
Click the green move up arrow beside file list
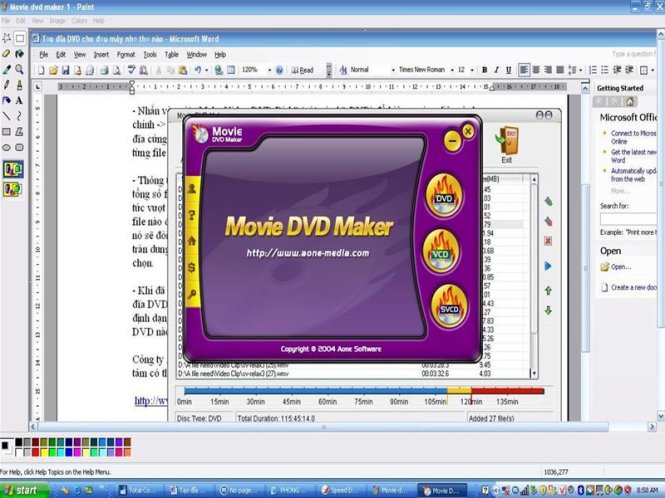(x=548, y=291)
